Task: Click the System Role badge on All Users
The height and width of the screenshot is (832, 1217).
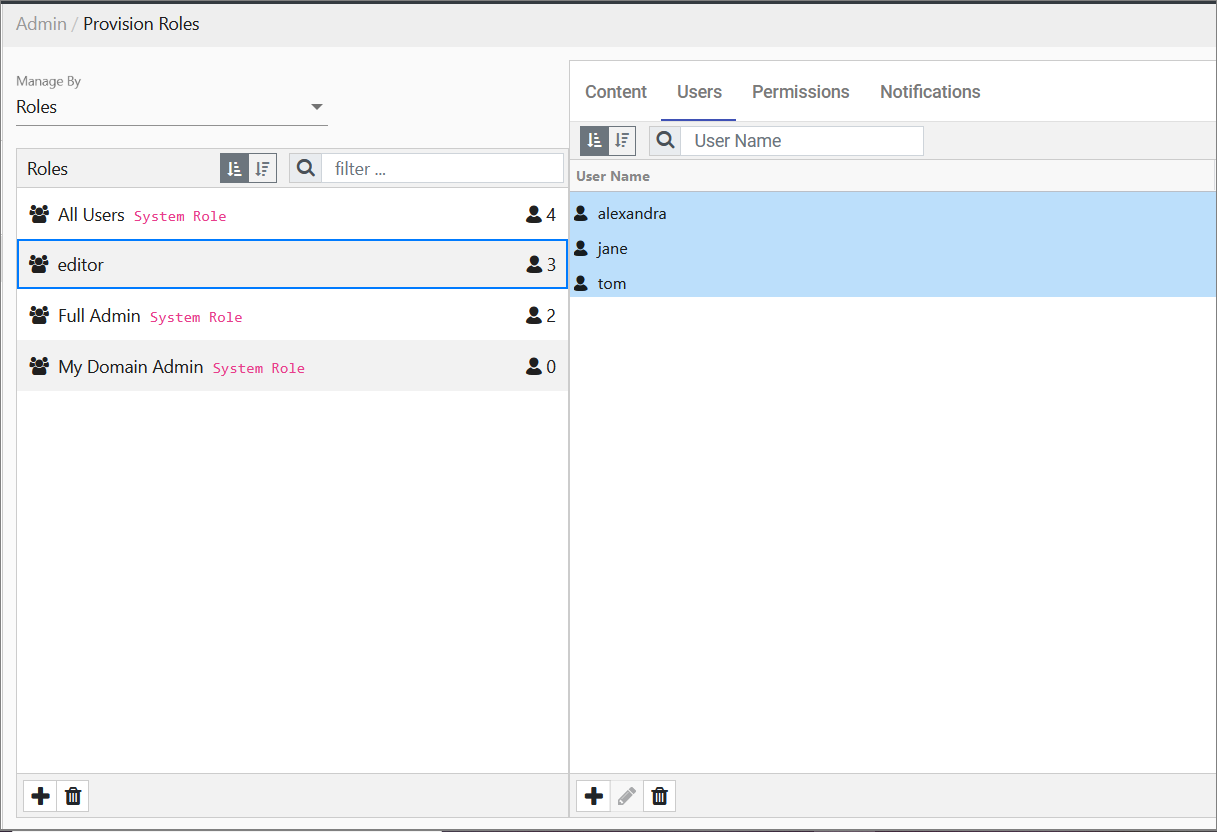Action: click(x=180, y=216)
